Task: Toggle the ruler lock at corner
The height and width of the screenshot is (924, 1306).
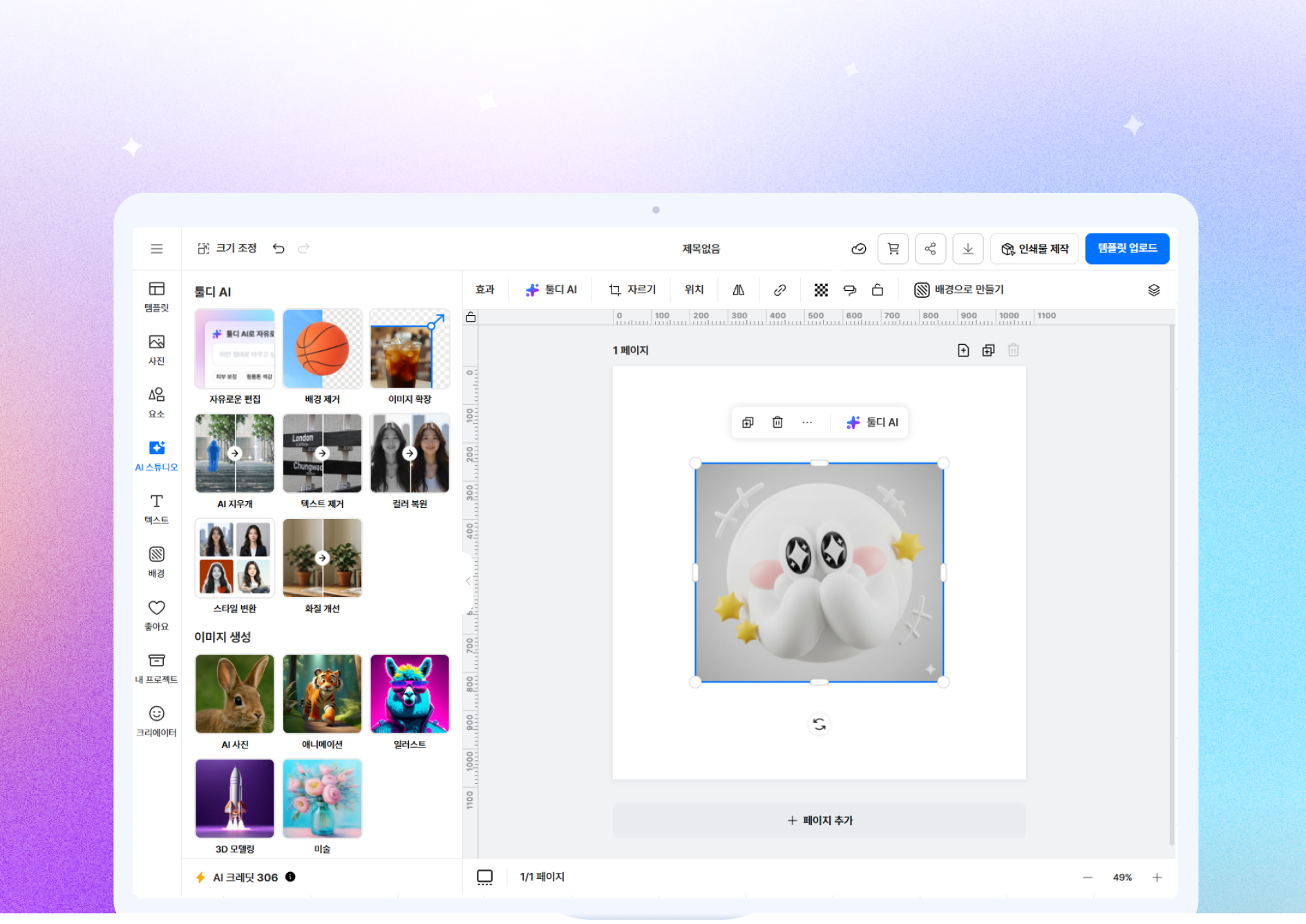Action: click(x=471, y=317)
